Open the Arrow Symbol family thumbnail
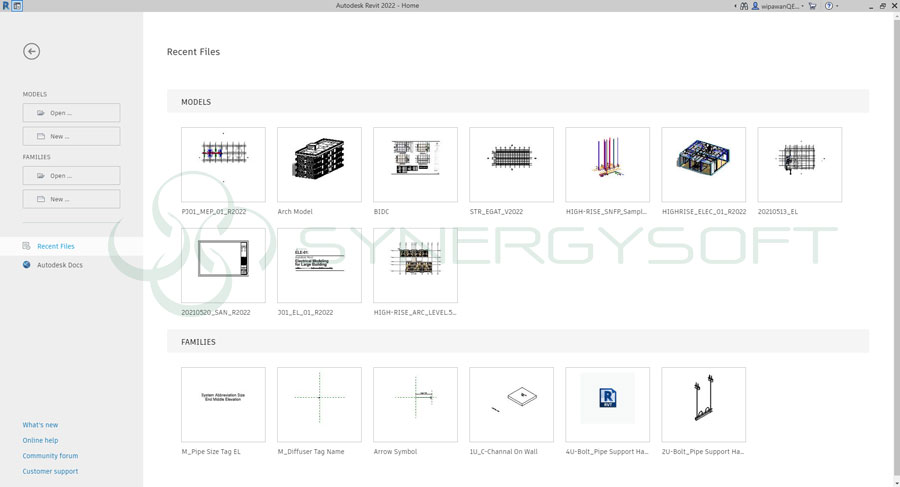 click(416, 404)
